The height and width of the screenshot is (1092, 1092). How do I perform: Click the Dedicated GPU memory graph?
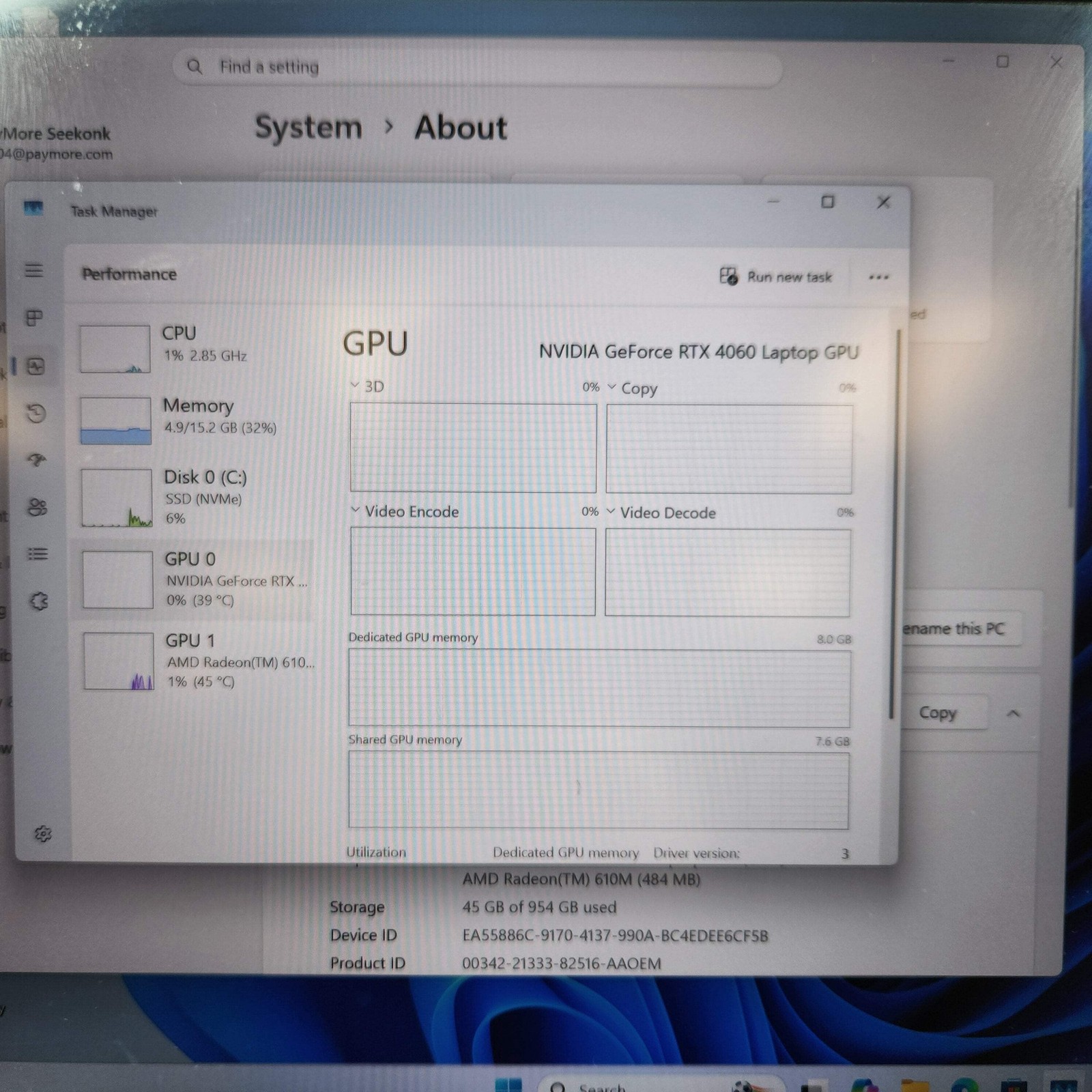[x=599, y=688]
